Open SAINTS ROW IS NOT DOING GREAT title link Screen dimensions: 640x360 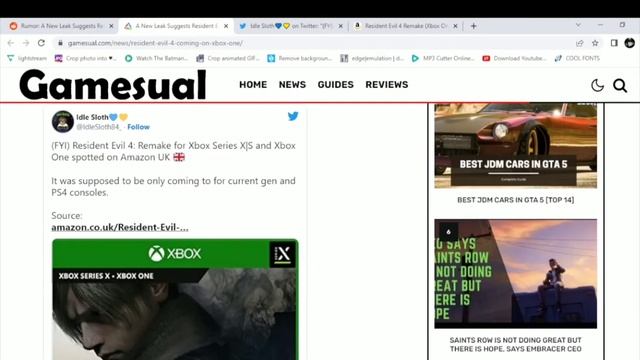pos(516,344)
